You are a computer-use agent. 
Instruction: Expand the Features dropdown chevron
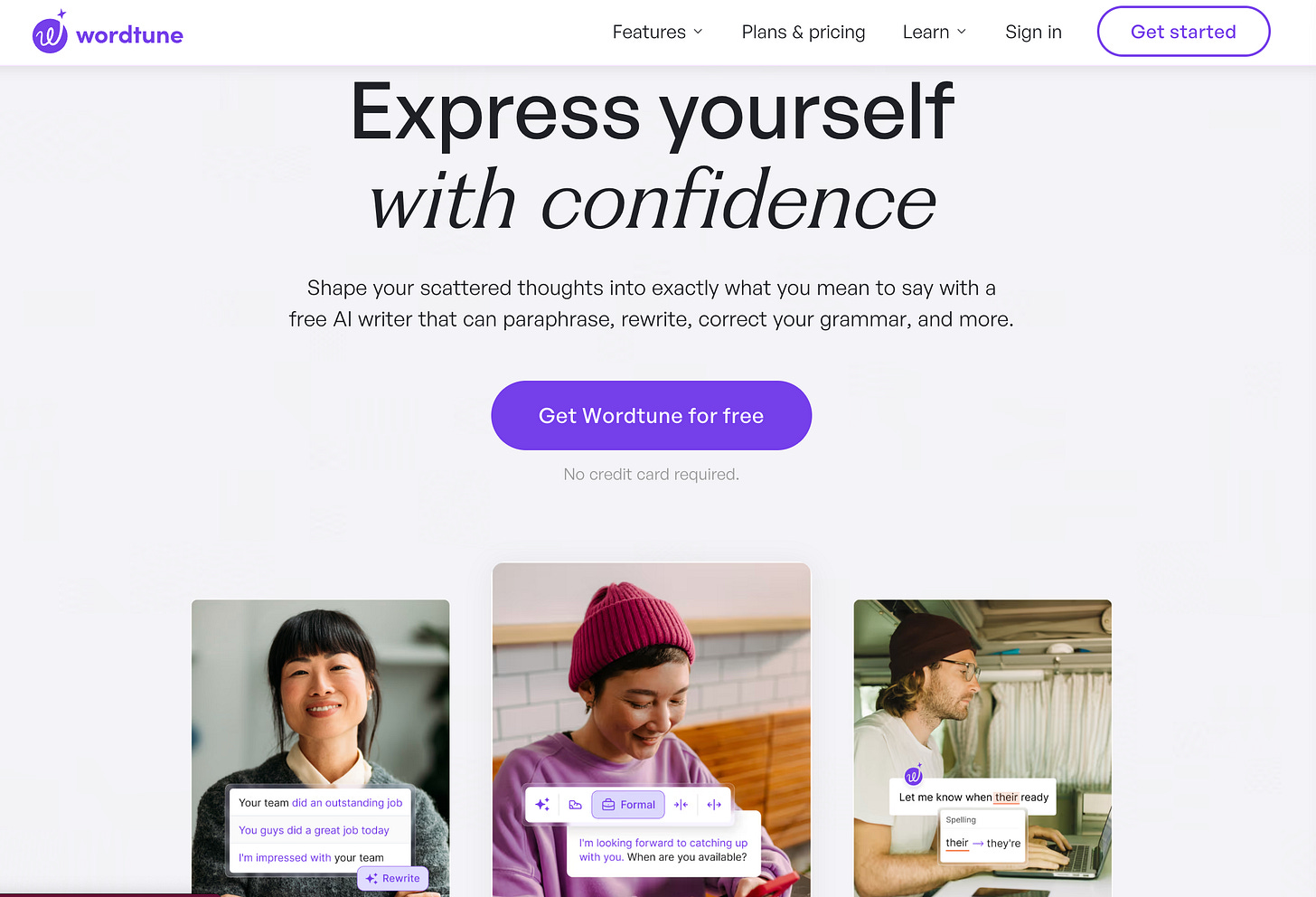point(698,32)
